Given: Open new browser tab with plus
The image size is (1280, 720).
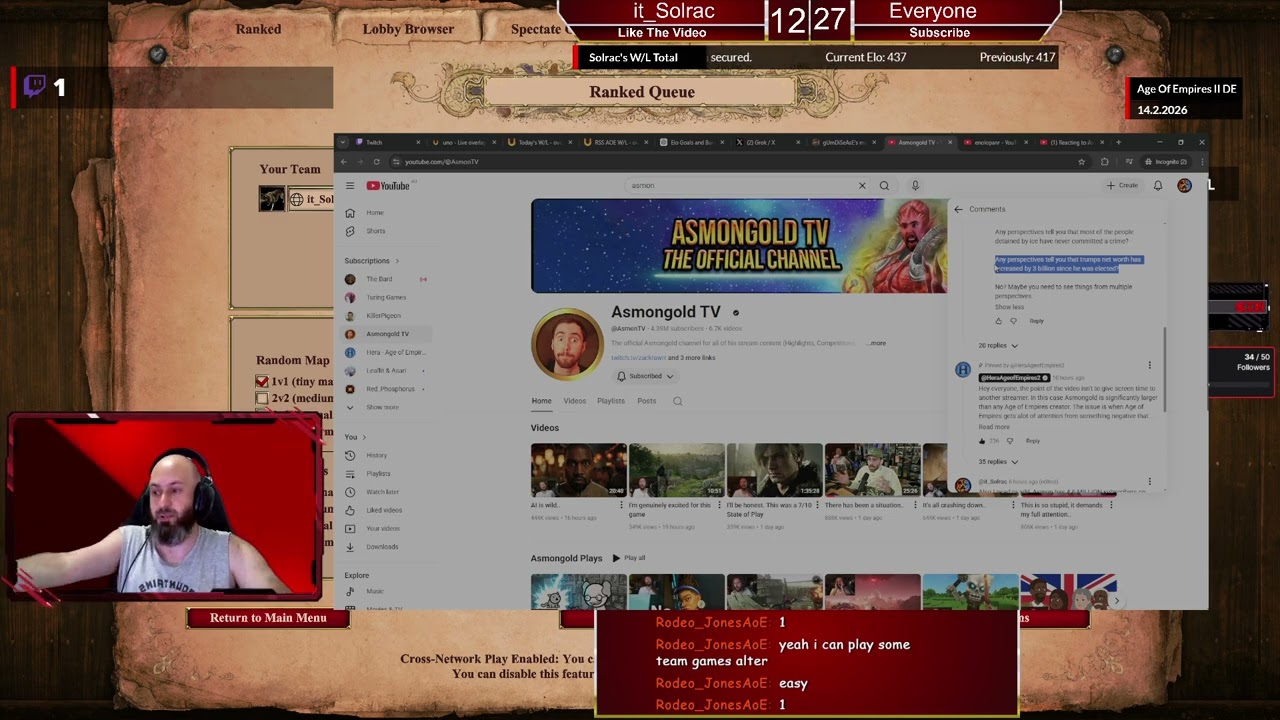Looking at the screenshot, I should click(1121, 142).
